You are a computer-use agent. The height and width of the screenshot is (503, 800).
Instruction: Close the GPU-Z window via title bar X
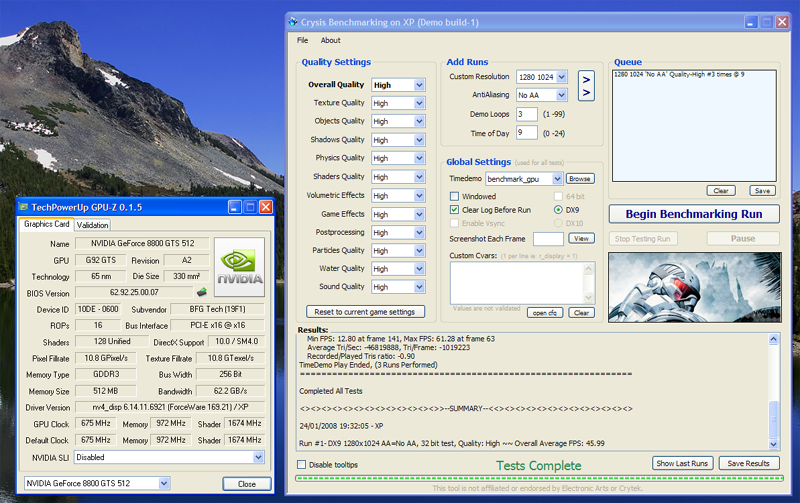pos(266,207)
